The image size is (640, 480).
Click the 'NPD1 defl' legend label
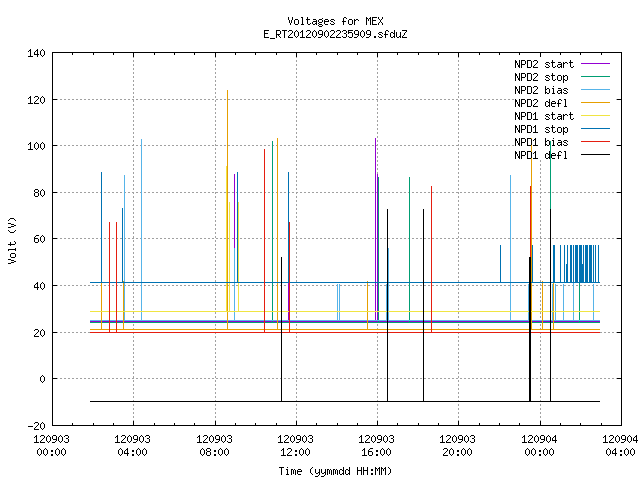(541, 156)
